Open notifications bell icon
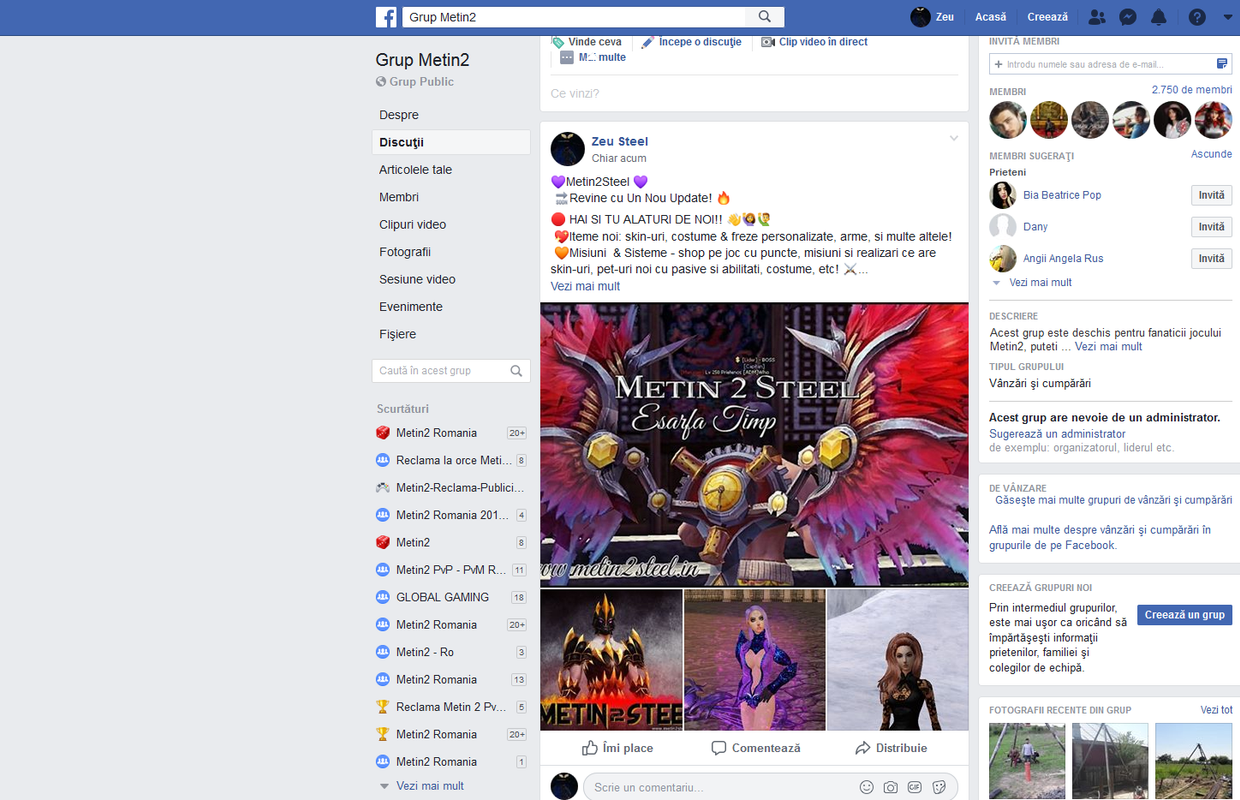This screenshot has width=1240, height=800. point(1159,17)
